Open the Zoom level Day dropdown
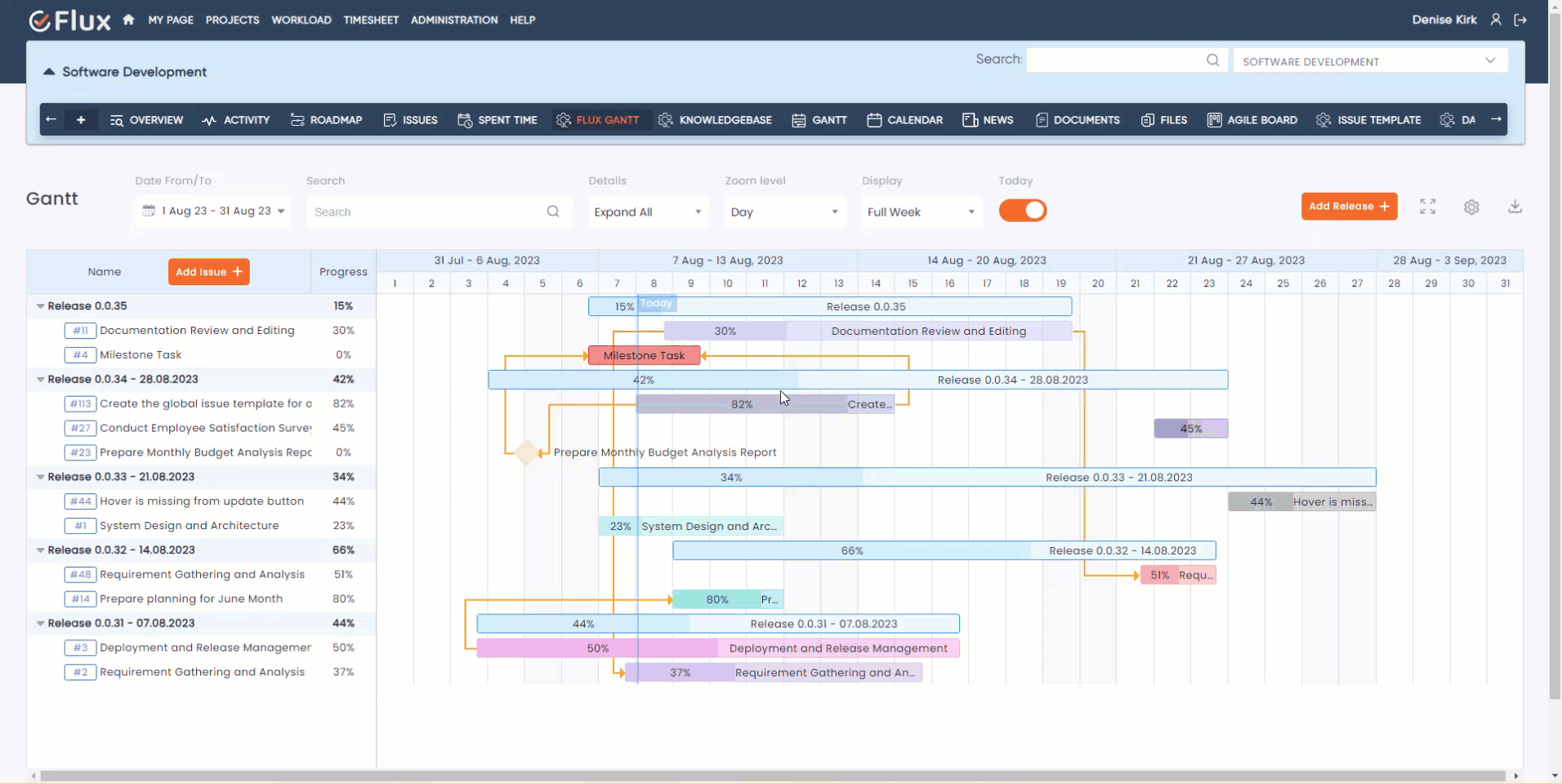This screenshot has width=1562, height=784. pos(784,212)
